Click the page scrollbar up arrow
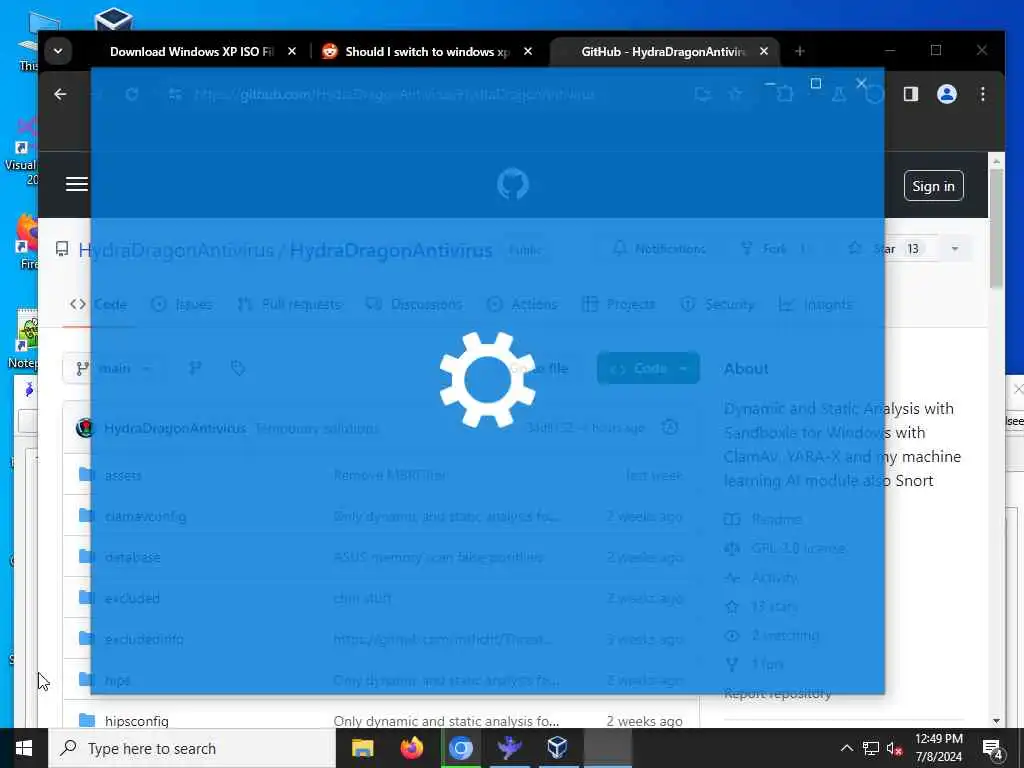This screenshot has height=768, width=1024. click(x=996, y=161)
